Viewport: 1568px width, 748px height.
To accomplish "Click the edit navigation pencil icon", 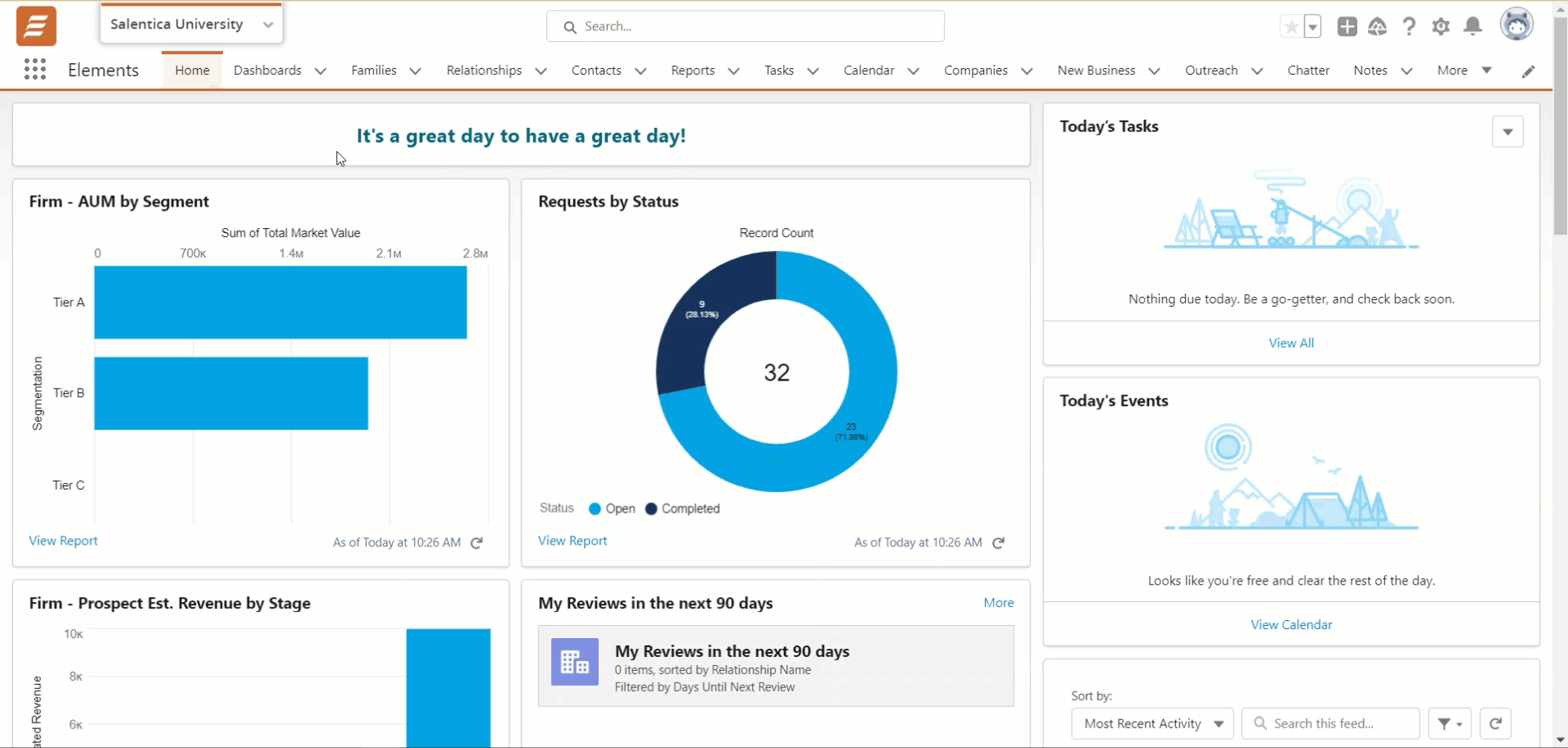I will click(1528, 71).
